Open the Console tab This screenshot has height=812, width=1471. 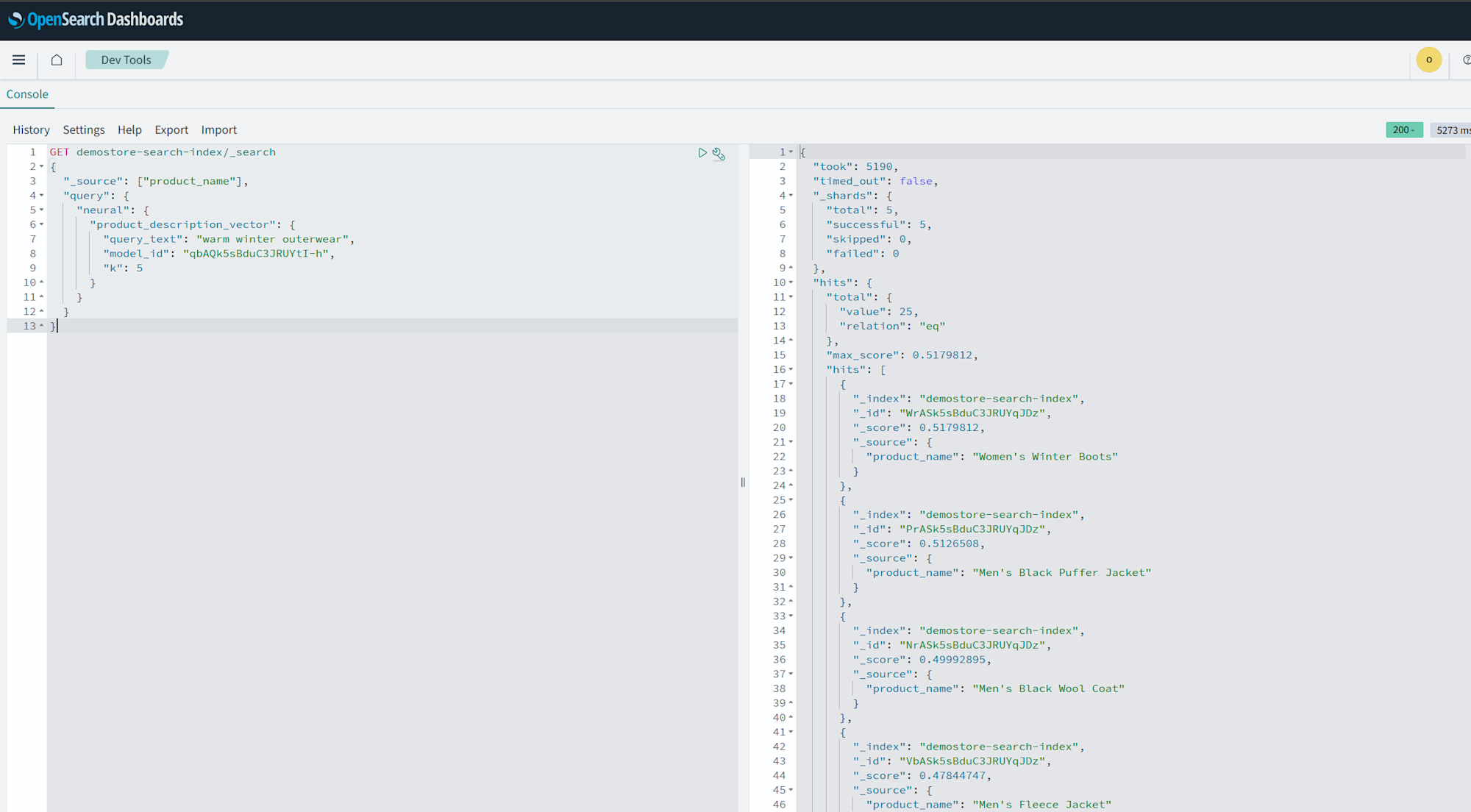coord(27,94)
